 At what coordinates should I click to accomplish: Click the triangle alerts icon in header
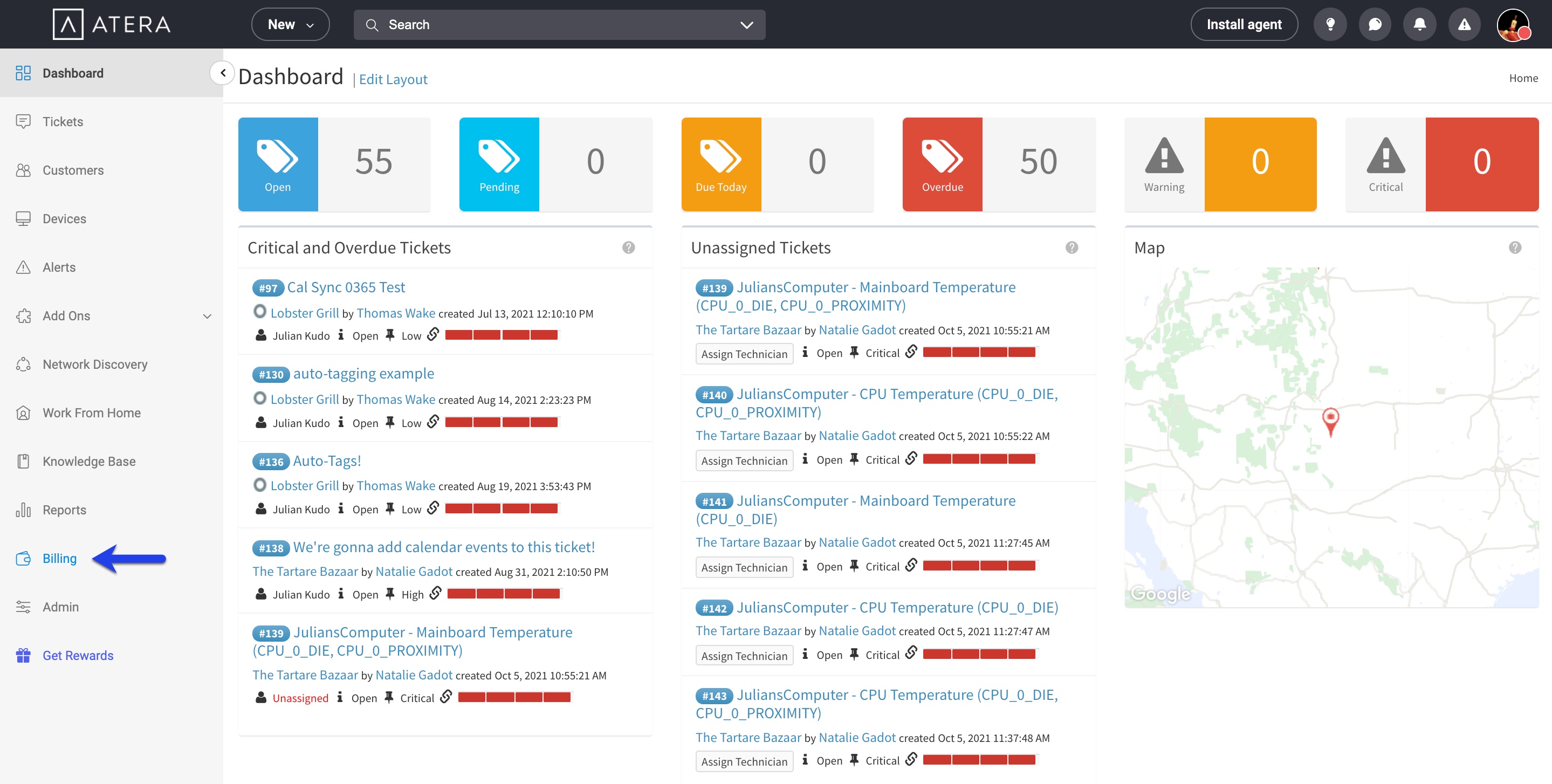1464,25
